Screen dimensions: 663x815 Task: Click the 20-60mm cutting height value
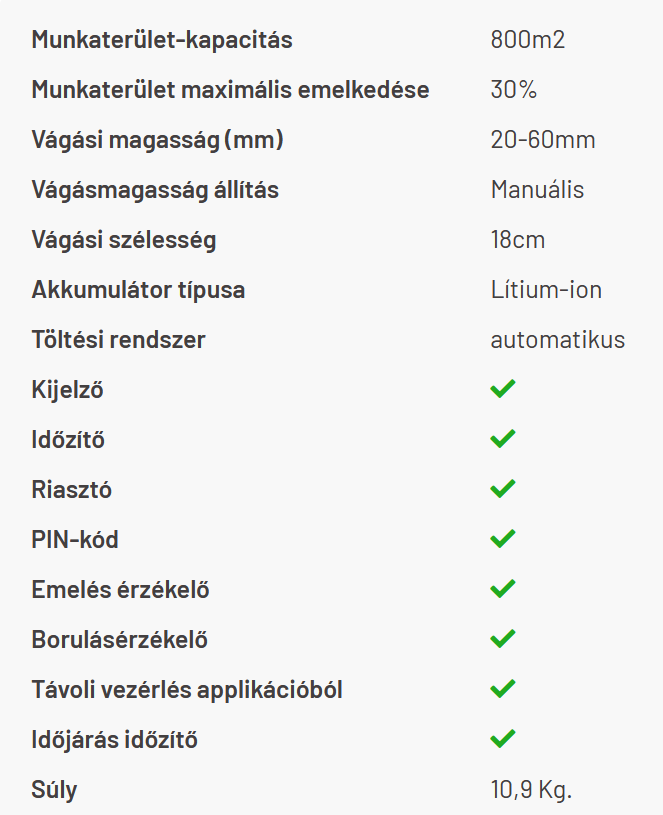[543, 140]
